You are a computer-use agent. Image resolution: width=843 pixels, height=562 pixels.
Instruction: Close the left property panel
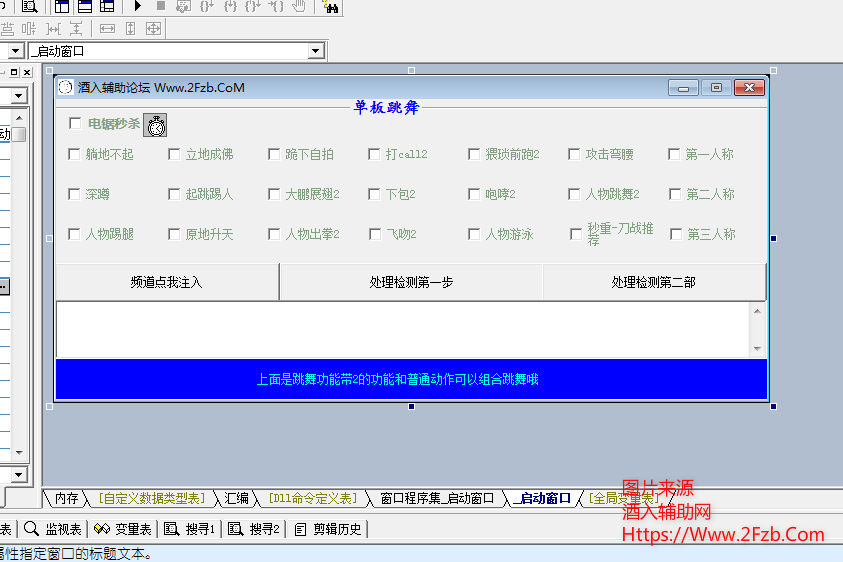click(x=27, y=72)
